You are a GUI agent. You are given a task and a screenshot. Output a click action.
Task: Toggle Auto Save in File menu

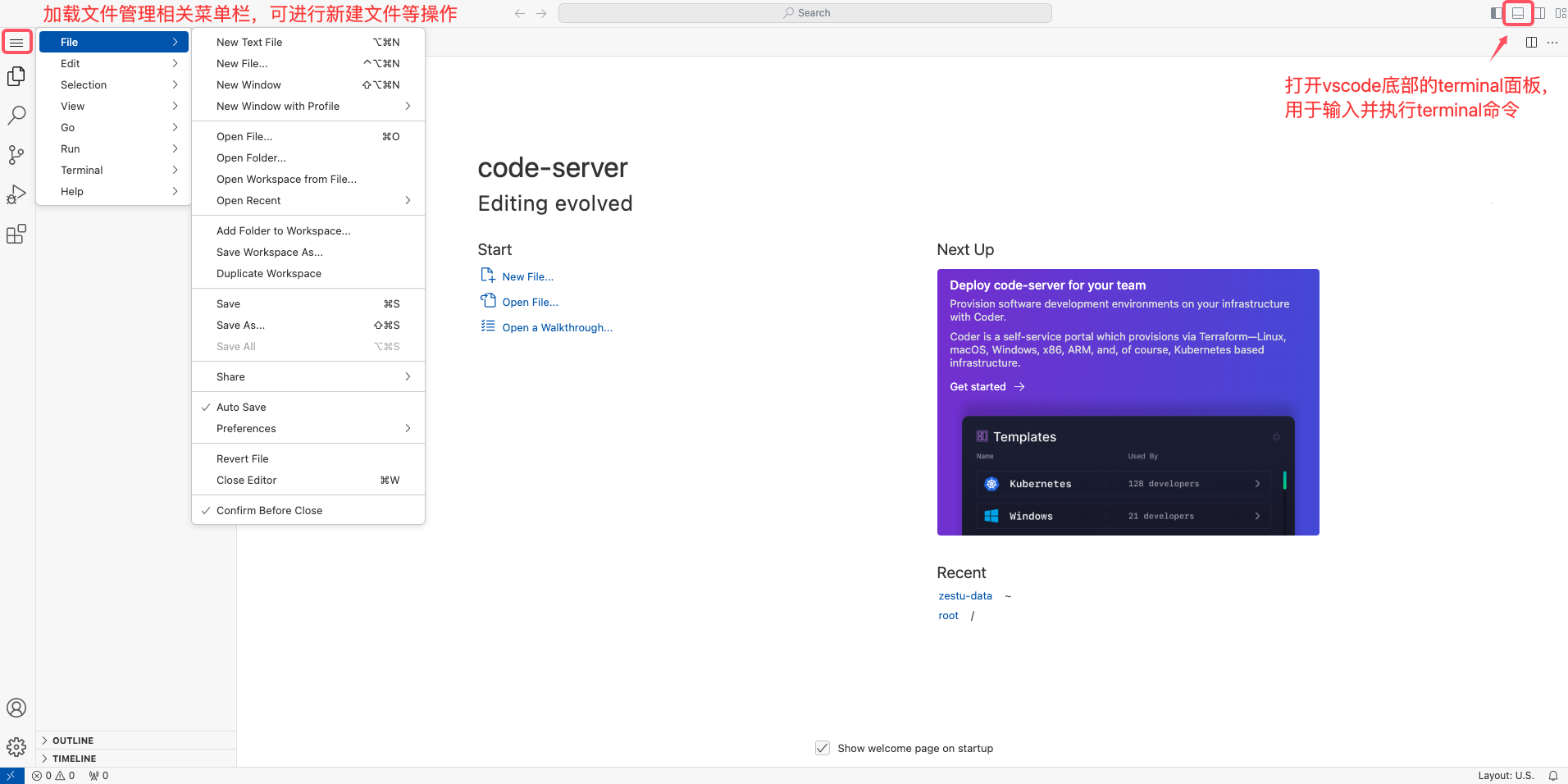point(241,408)
